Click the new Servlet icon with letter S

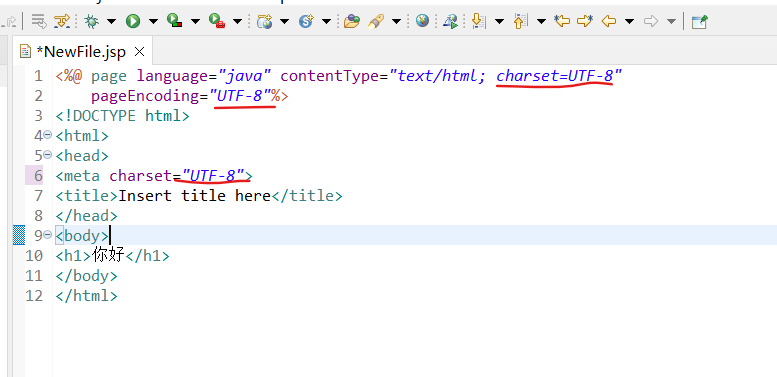[307, 21]
